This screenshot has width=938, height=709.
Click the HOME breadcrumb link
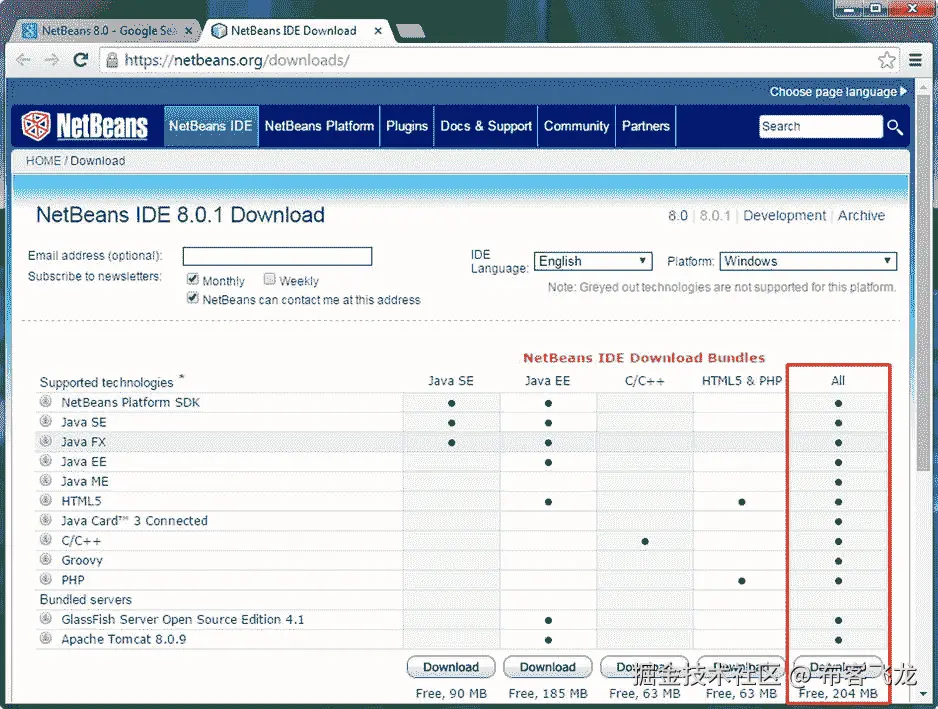coord(43,161)
